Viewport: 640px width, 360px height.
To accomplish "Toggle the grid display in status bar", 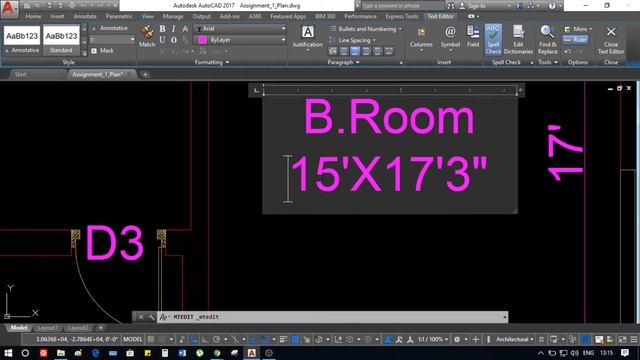I will (x=151, y=339).
